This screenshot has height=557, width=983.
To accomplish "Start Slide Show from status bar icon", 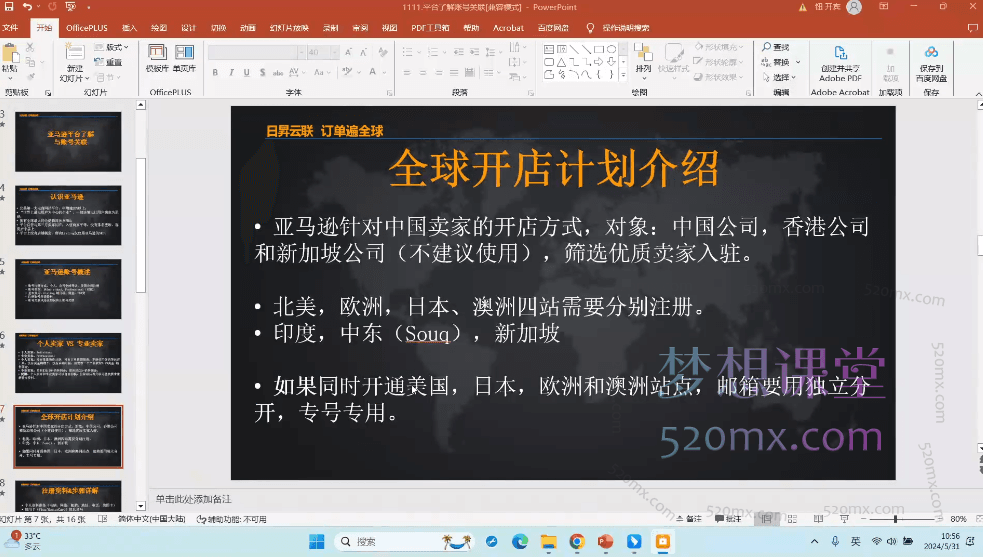I will tap(844, 519).
